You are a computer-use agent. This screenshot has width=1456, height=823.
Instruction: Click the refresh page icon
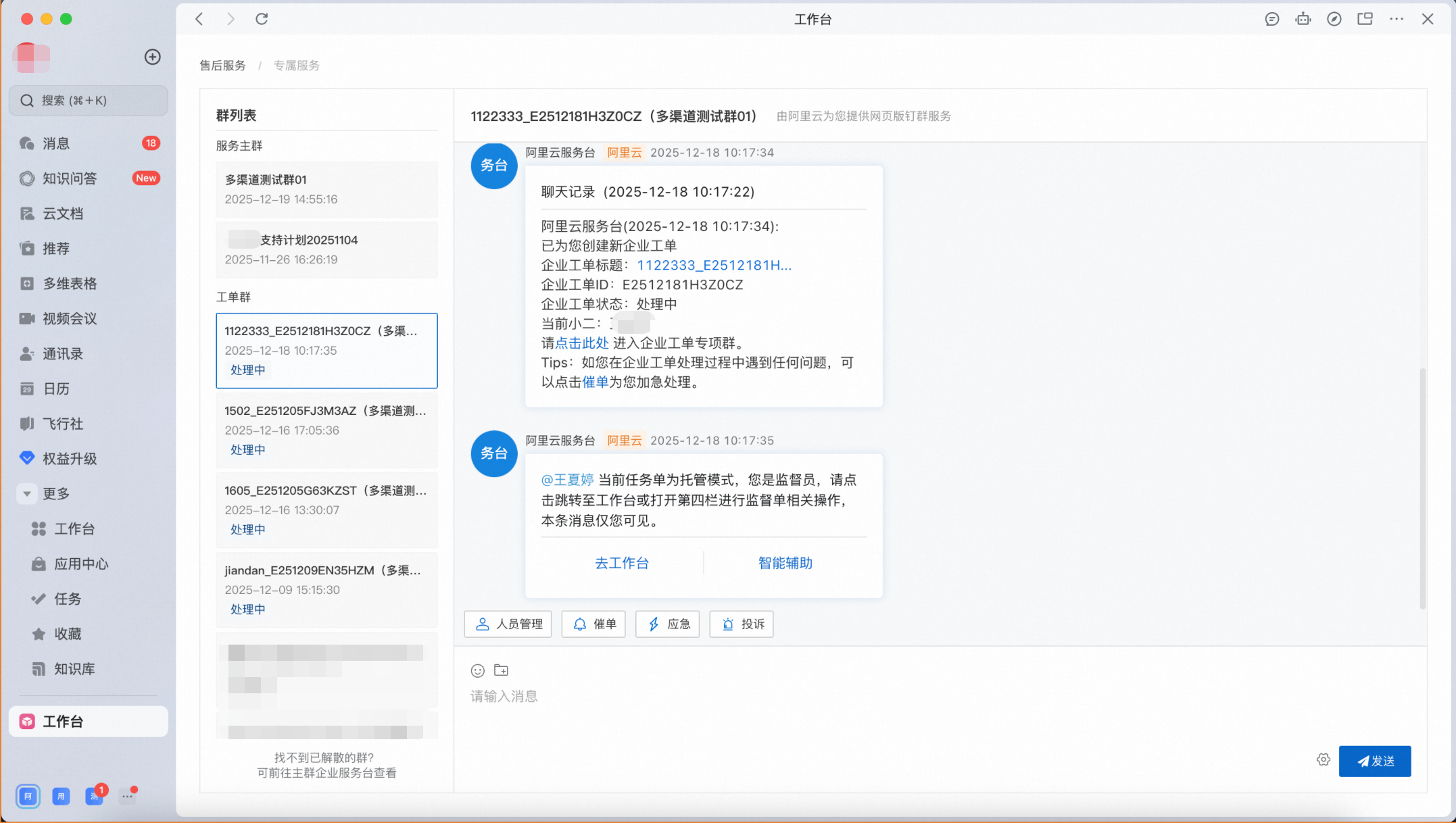tap(262, 19)
